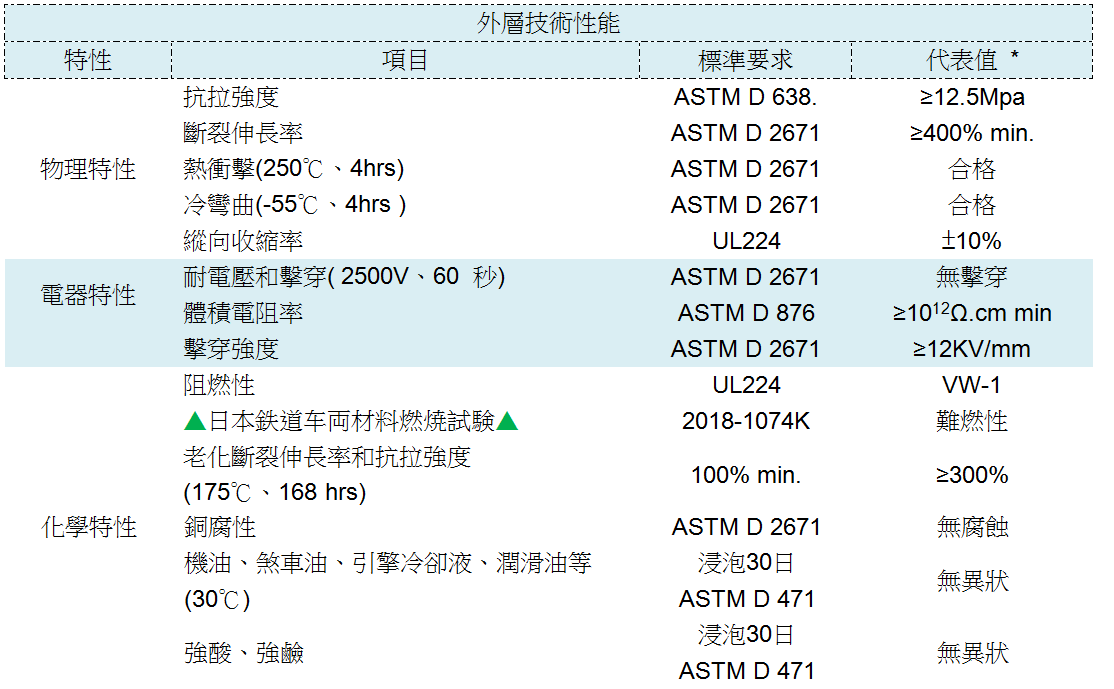Select the 物理特性 category cell
1114x689 pixels.
coord(88,169)
